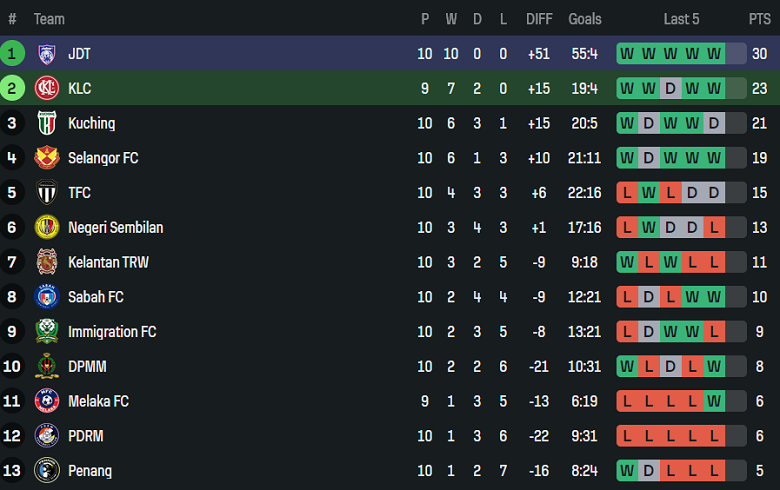This screenshot has width=780, height=490.
Task: Open the Kelantan TRW team link
Action: tap(108, 262)
